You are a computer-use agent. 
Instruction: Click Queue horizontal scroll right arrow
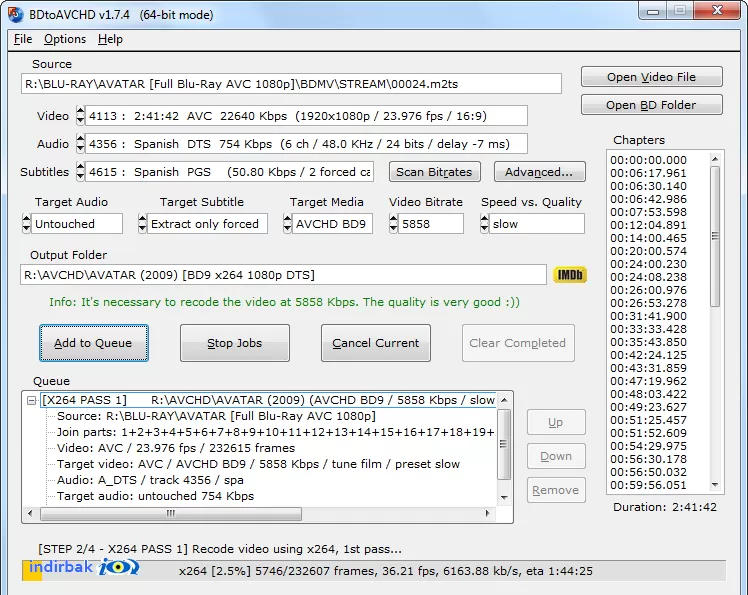point(487,513)
